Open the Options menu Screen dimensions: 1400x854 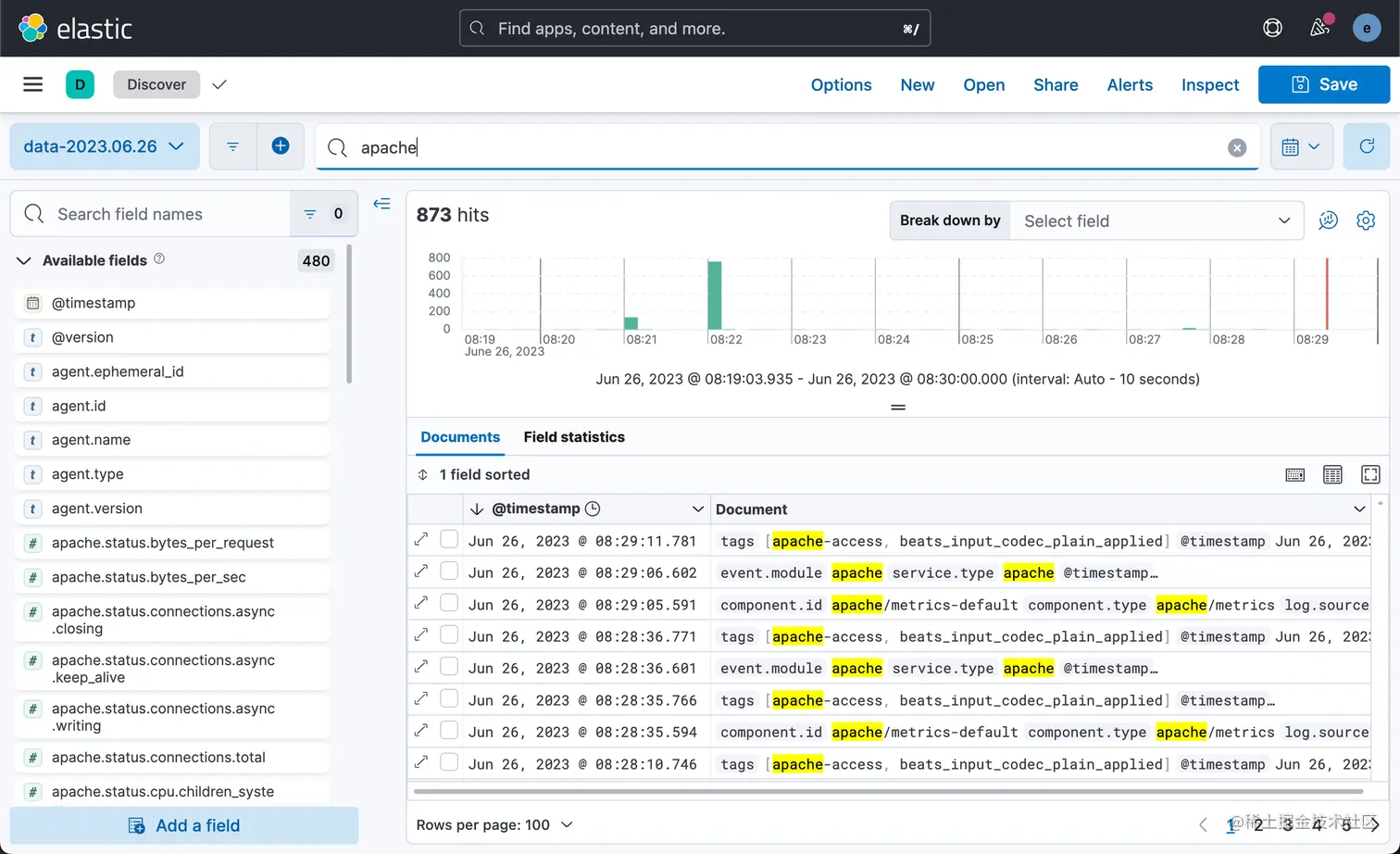841,84
